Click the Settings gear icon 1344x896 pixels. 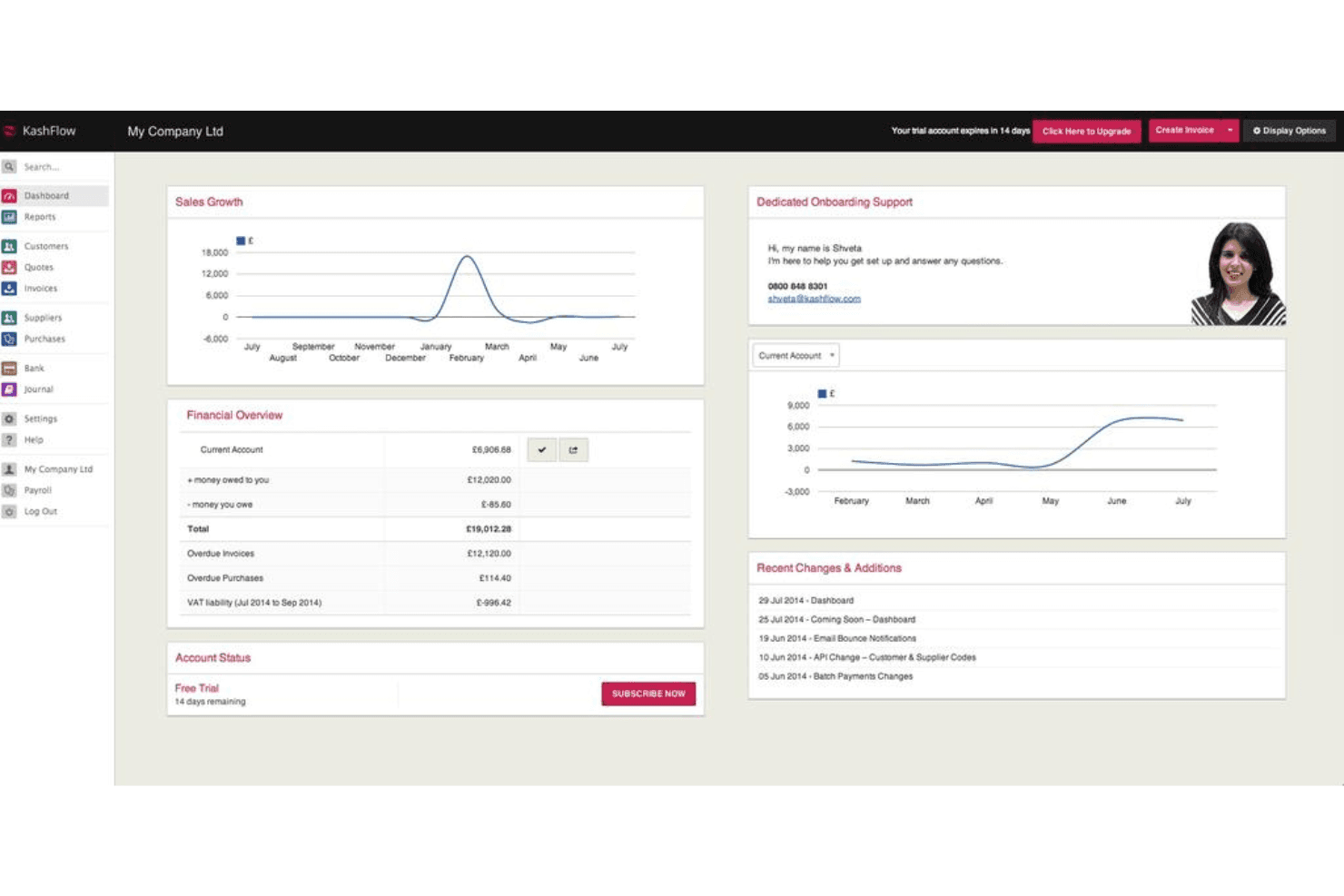tap(9, 418)
